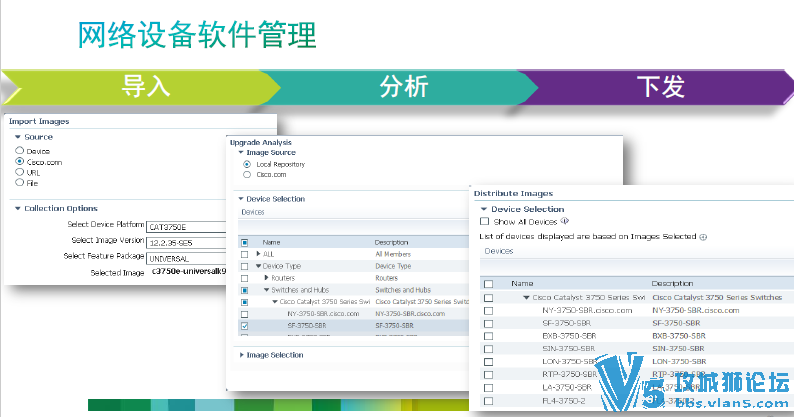The image size is (794, 417).
Task: Collapse Image Source section
Action: (241, 152)
